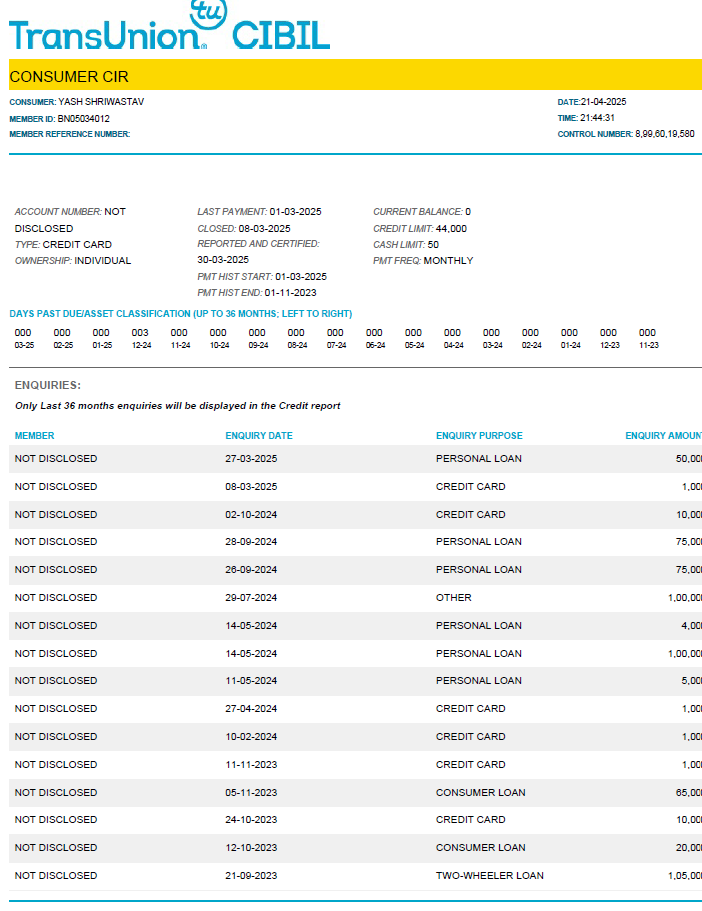This screenshot has height=911, width=702.
Task: Click the ENQUIRIES section heading
Action: 48,385
